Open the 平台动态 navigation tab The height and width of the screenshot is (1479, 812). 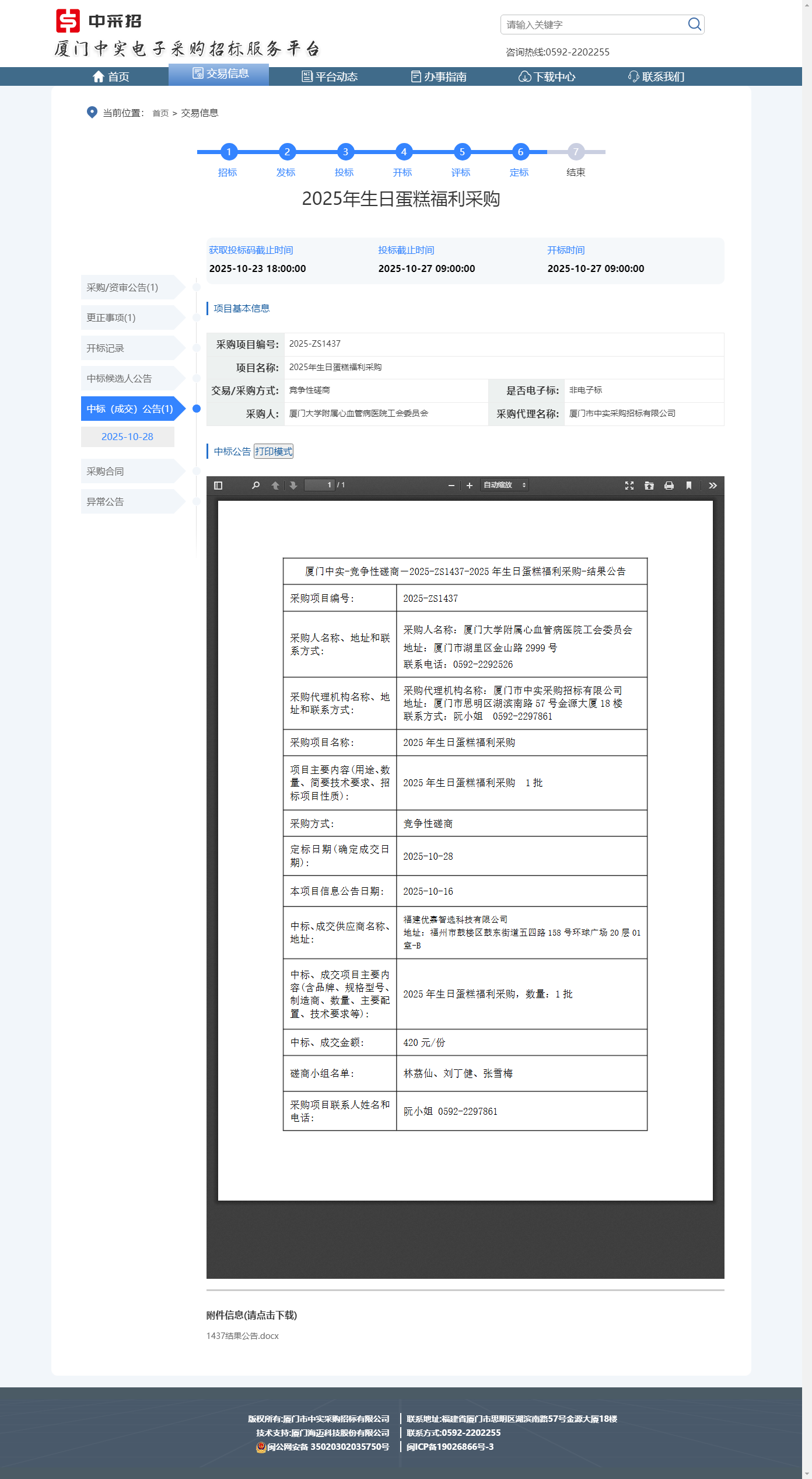coord(330,76)
